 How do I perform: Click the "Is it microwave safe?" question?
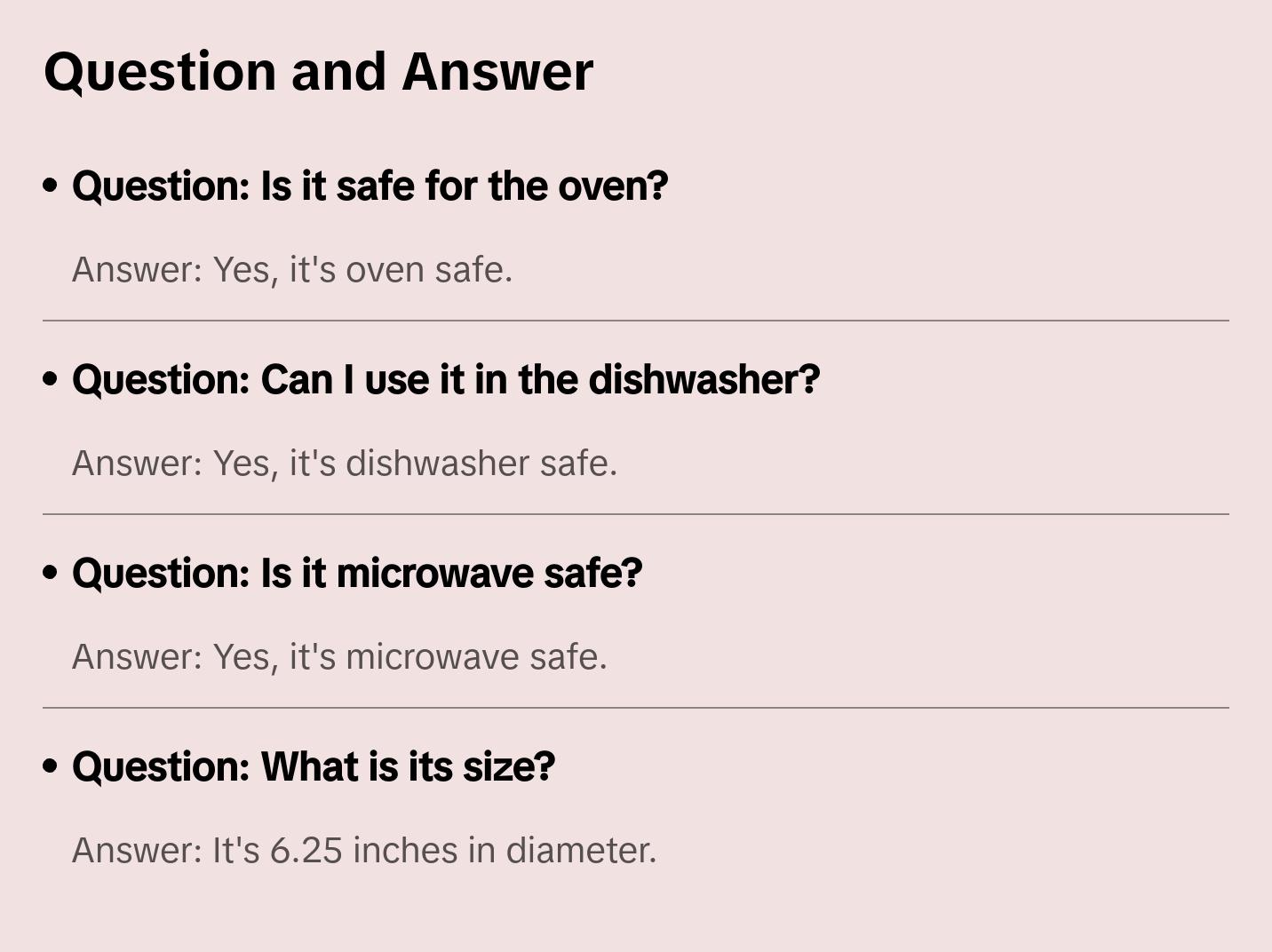pos(357,574)
